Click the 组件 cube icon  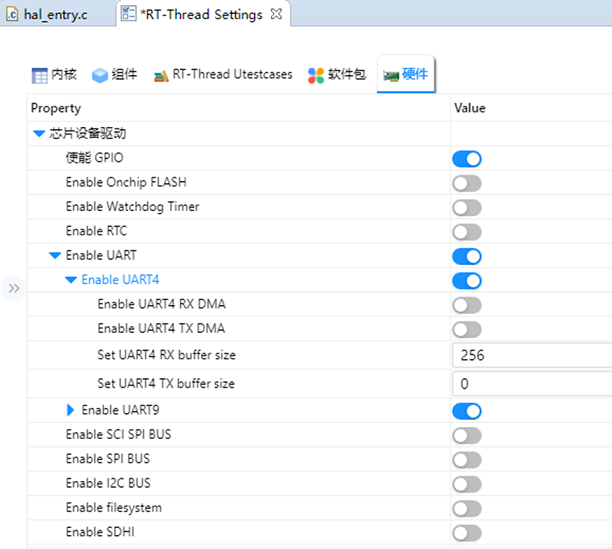pos(100,75)
